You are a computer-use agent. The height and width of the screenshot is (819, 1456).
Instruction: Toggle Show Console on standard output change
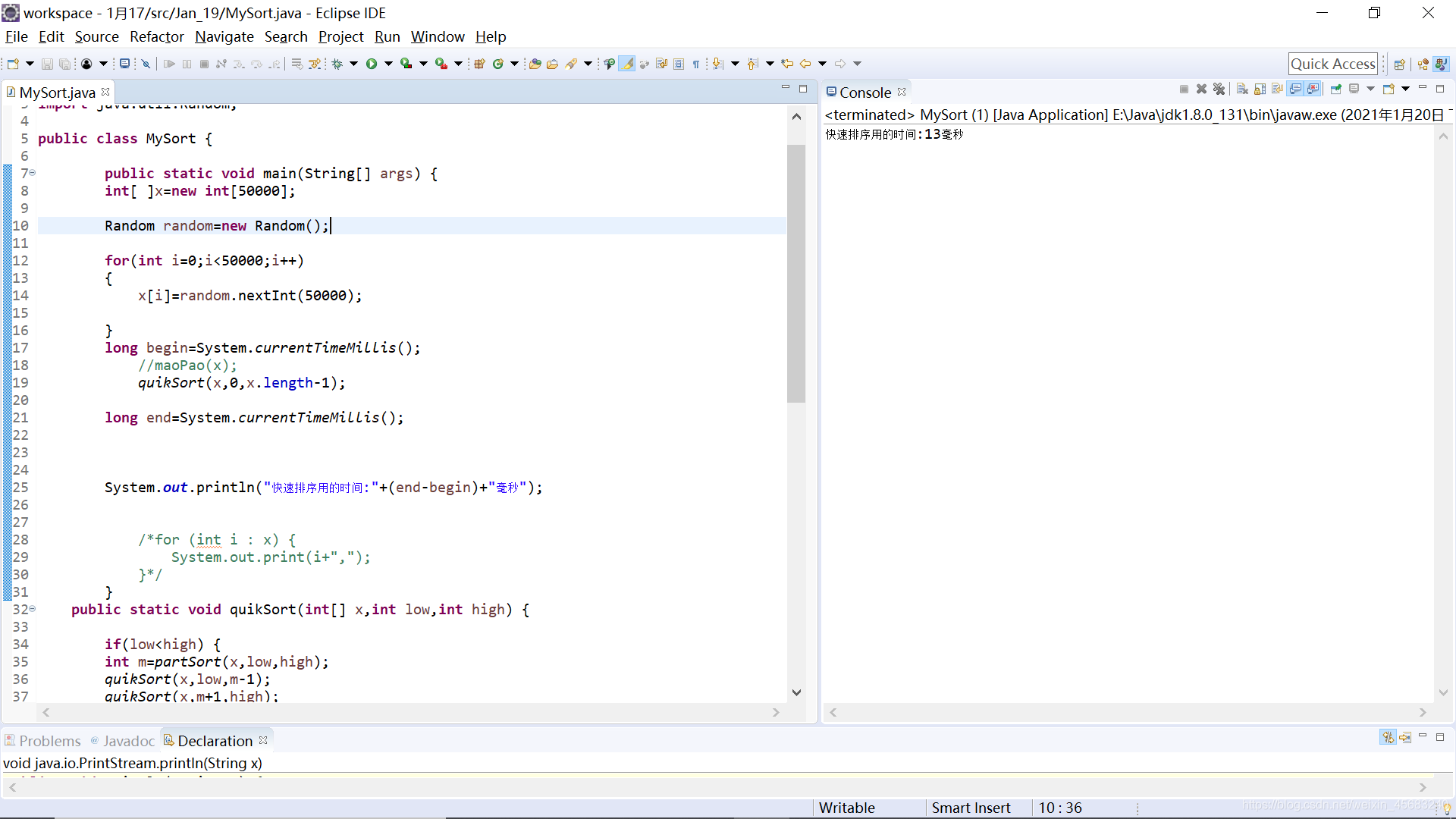point(1295,89)
